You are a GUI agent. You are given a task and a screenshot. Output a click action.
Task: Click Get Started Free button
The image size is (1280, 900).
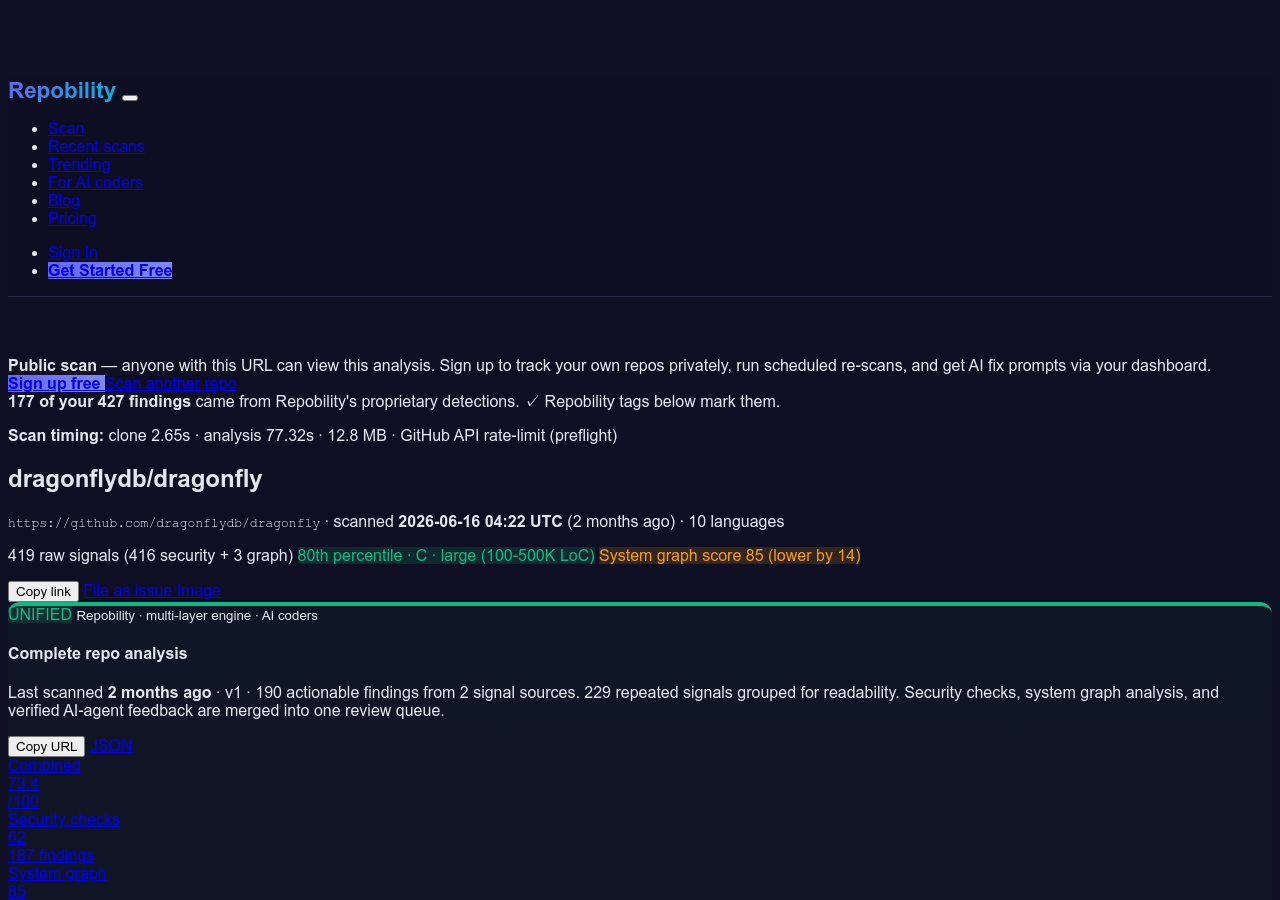110,270
